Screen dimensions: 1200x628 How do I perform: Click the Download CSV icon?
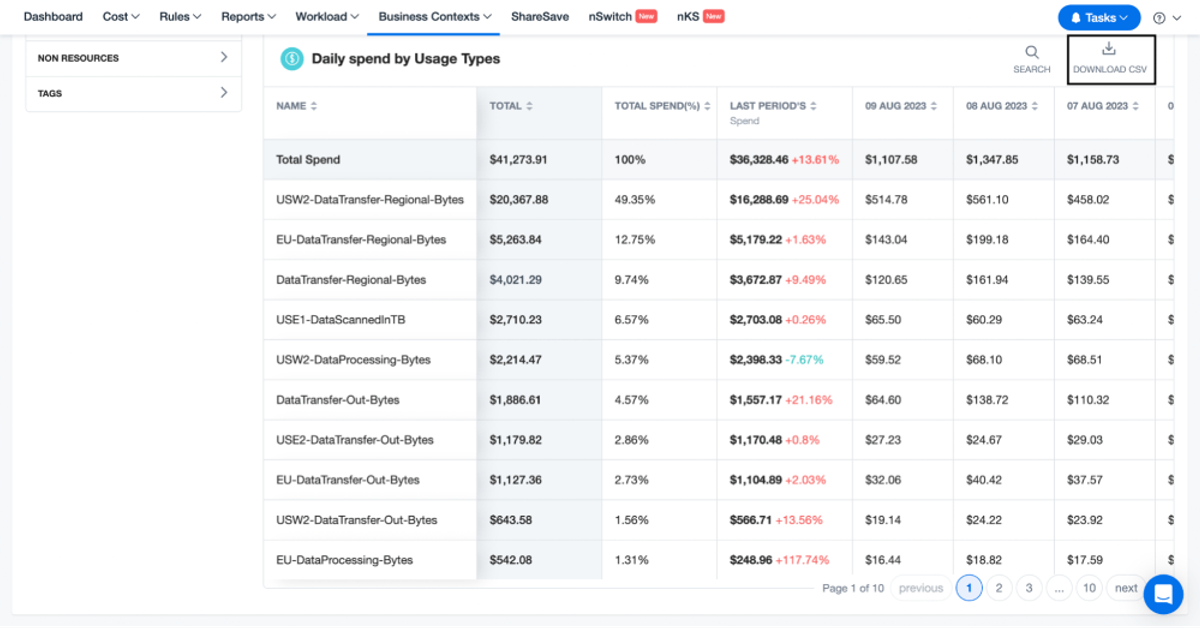pos(1109,49)
